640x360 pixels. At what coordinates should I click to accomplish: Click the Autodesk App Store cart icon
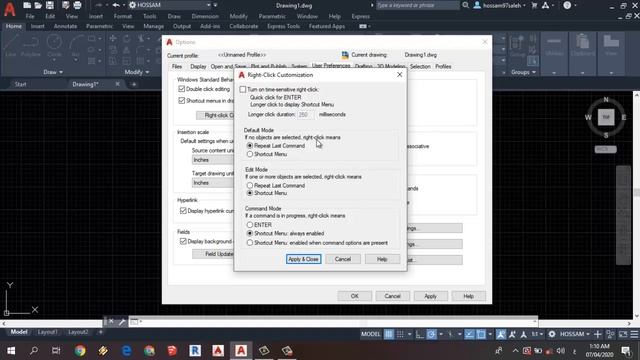coord(534,5)
